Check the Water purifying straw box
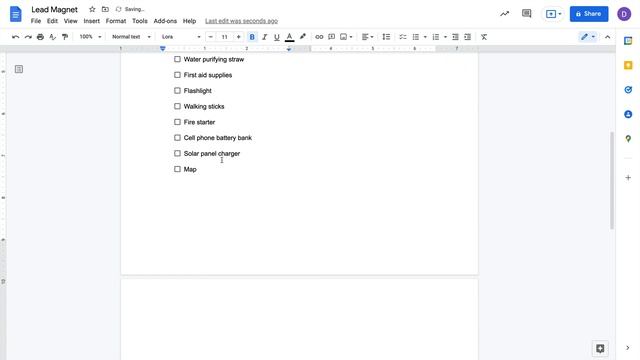Viewport: 640px width, 360px height. pos(177,59)
